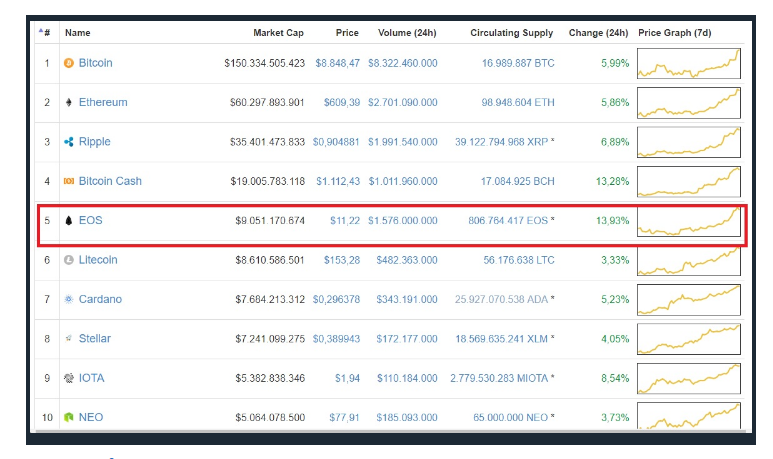
Task: Click EOS volume $1.576.000.000
Action: point(403,221)
